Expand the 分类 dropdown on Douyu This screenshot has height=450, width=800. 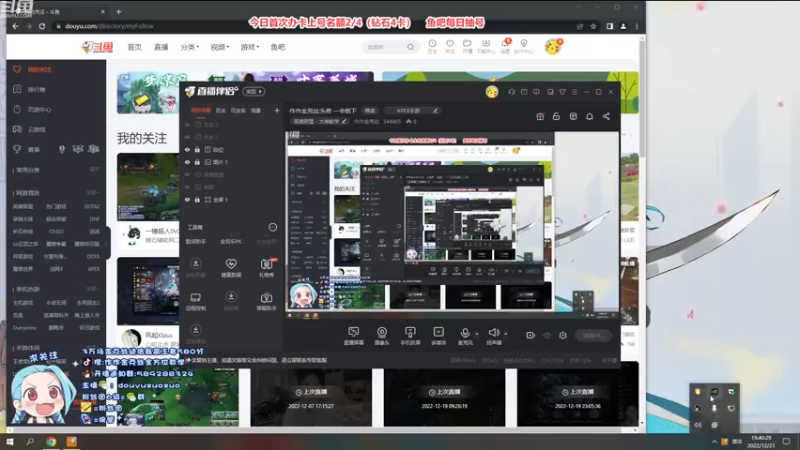(x=189, y=47)
